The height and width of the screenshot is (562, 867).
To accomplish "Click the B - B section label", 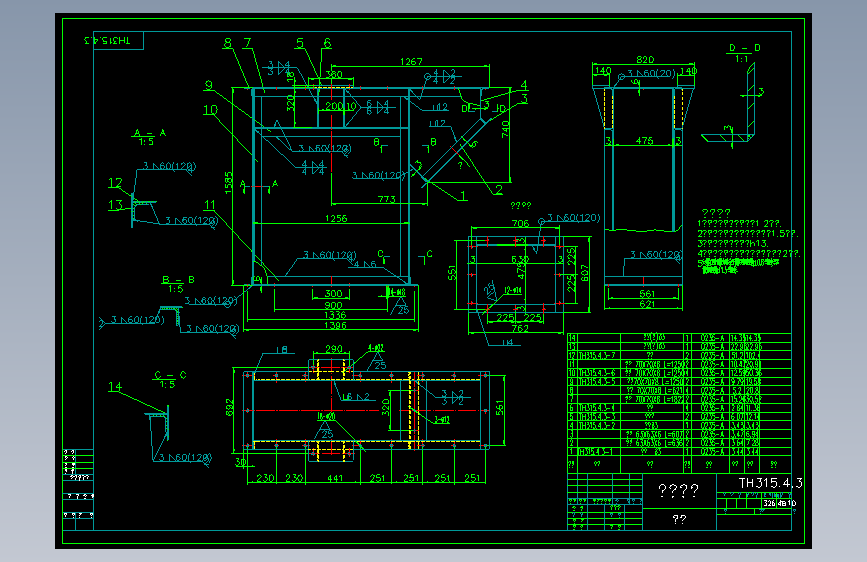I will [x=178, y=280].
